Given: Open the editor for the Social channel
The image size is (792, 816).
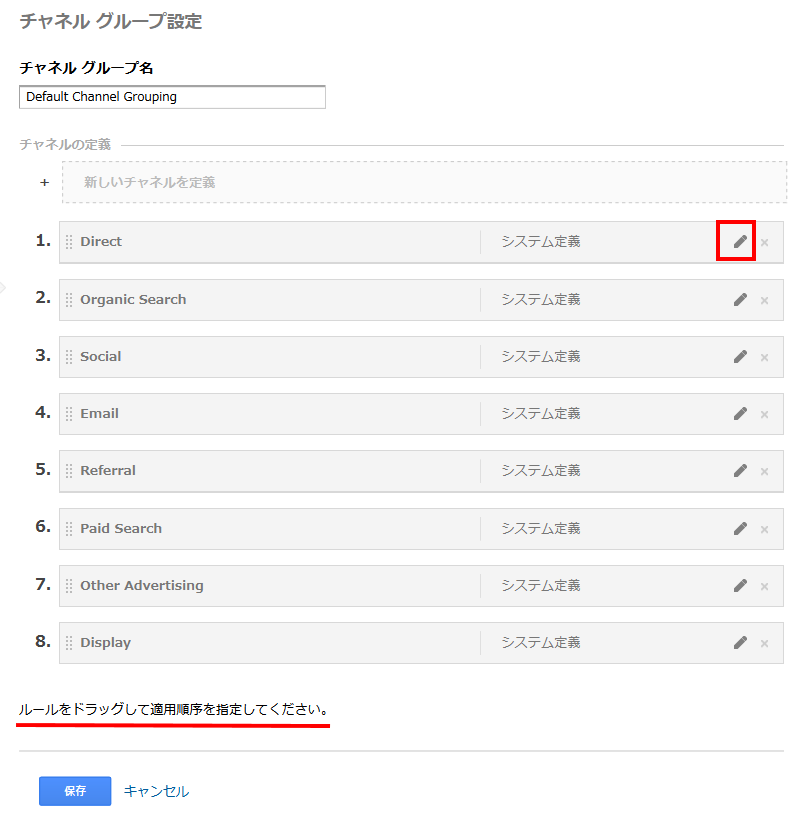Looking at the screenshot, I should (740, 357).
